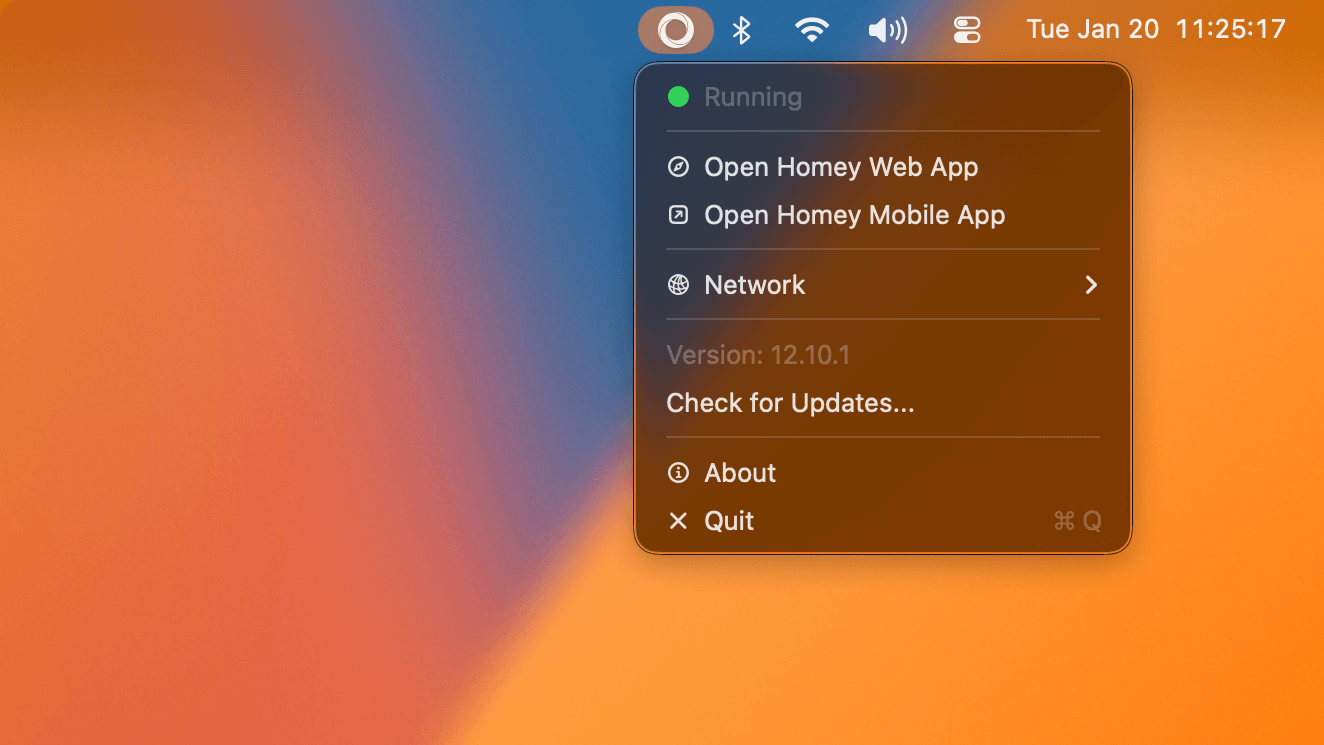1324x745 pixels.
Task: Click the X icon next to Quit
Action: coord(679,520)
